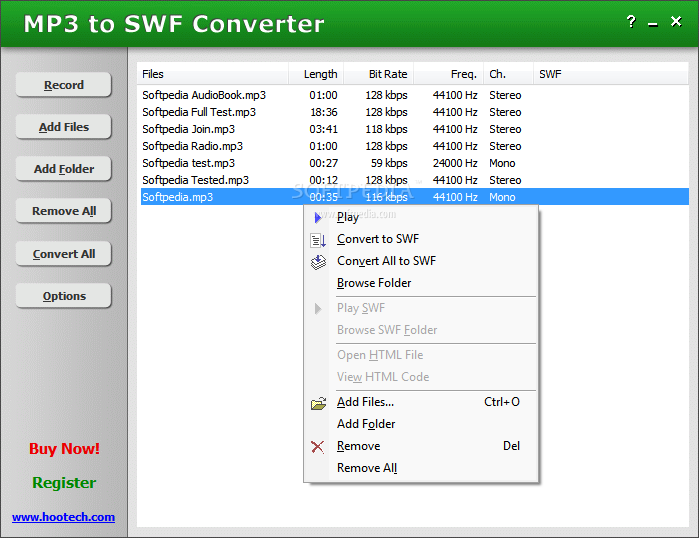Sort by the Bit Rate column header
Image resolution: width=699 pixels, height=538 pixels.
tap(378, 74)
